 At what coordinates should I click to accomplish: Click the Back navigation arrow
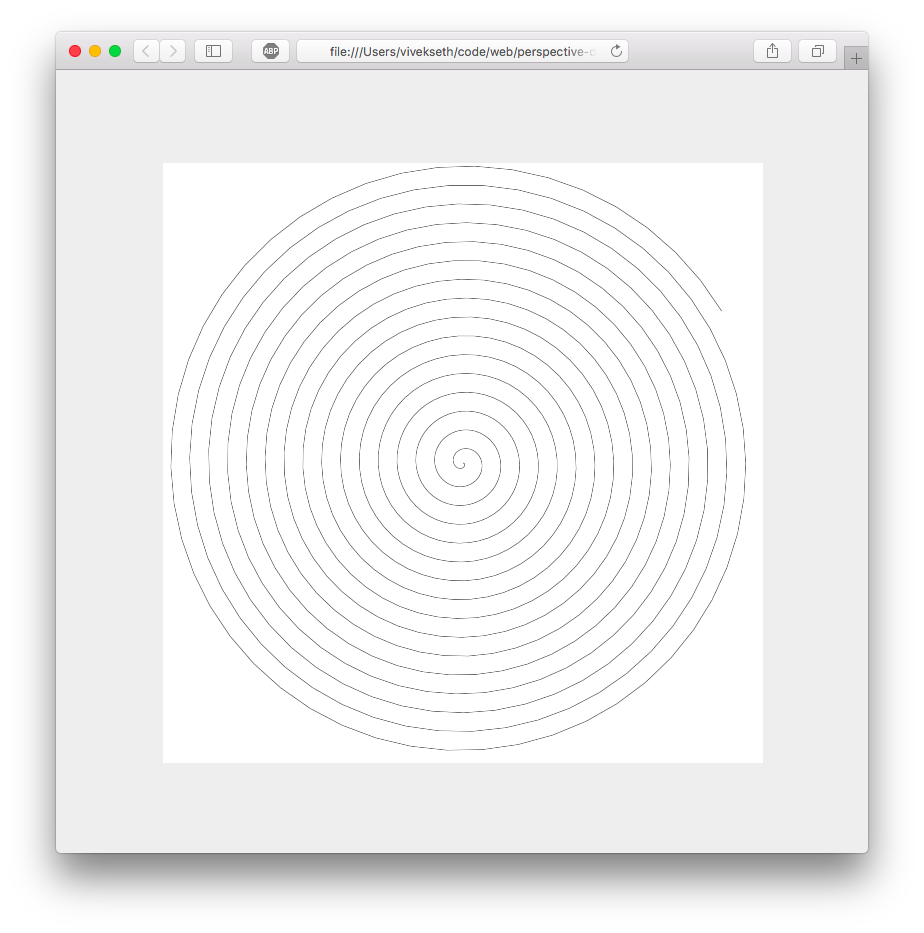pyautogui.click(x=146, y=51)
